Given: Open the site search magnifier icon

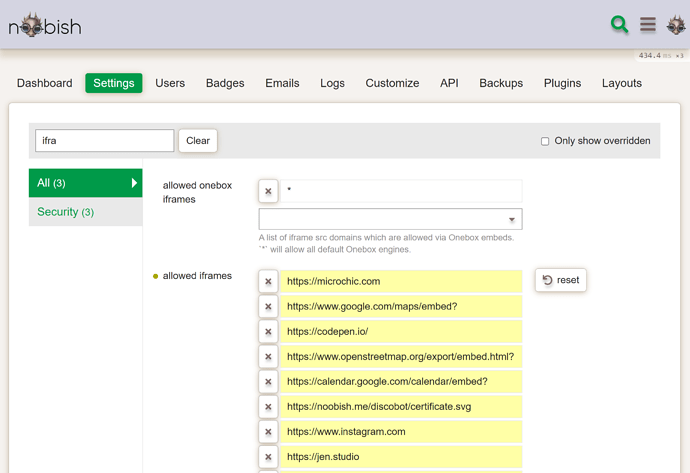Looking at the screenshot, I should (619, 25).
